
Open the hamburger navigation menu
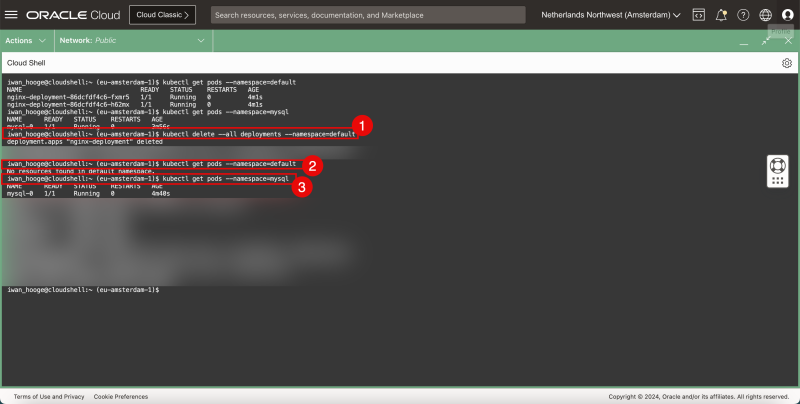coord(12,15)
